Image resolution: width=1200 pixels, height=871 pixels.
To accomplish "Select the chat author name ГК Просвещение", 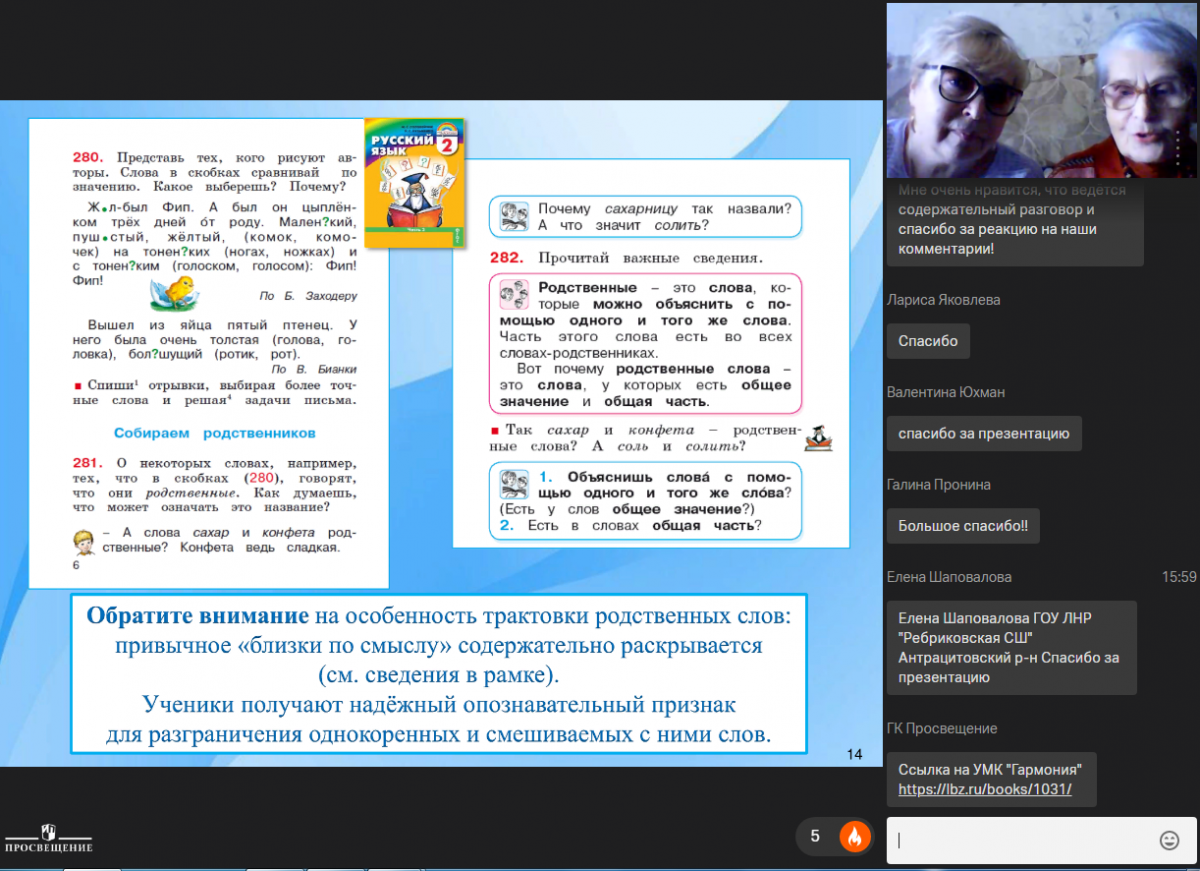I will click(x=942, y=729).
